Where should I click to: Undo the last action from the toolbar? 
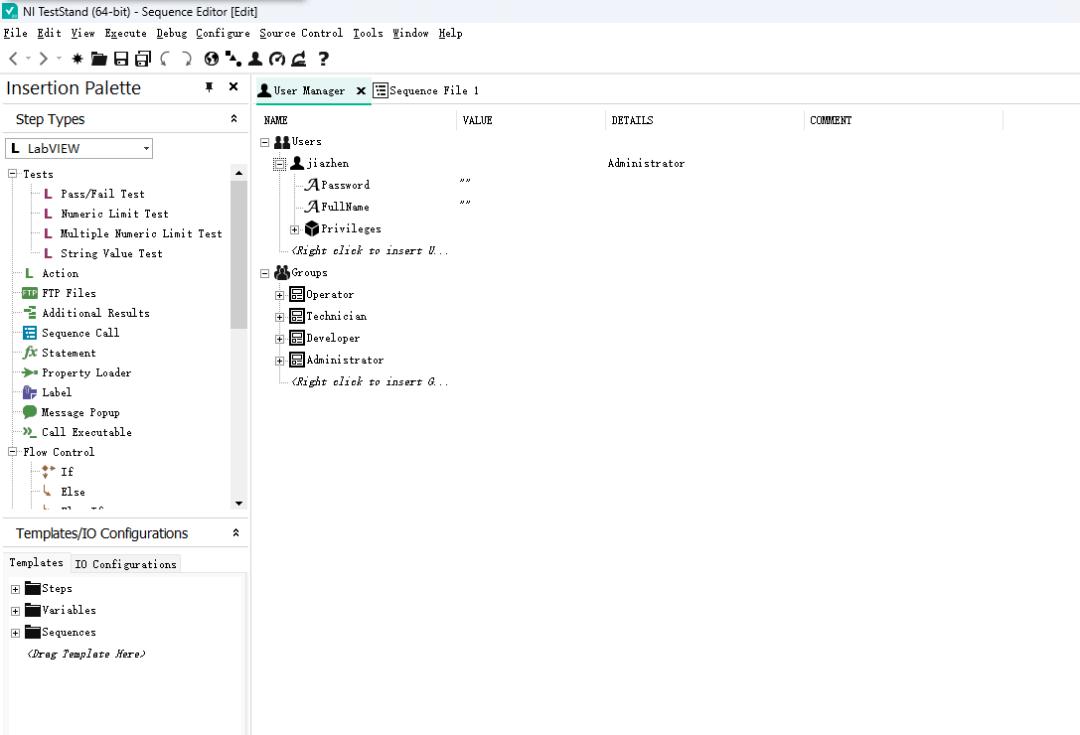tap(165, 59)
